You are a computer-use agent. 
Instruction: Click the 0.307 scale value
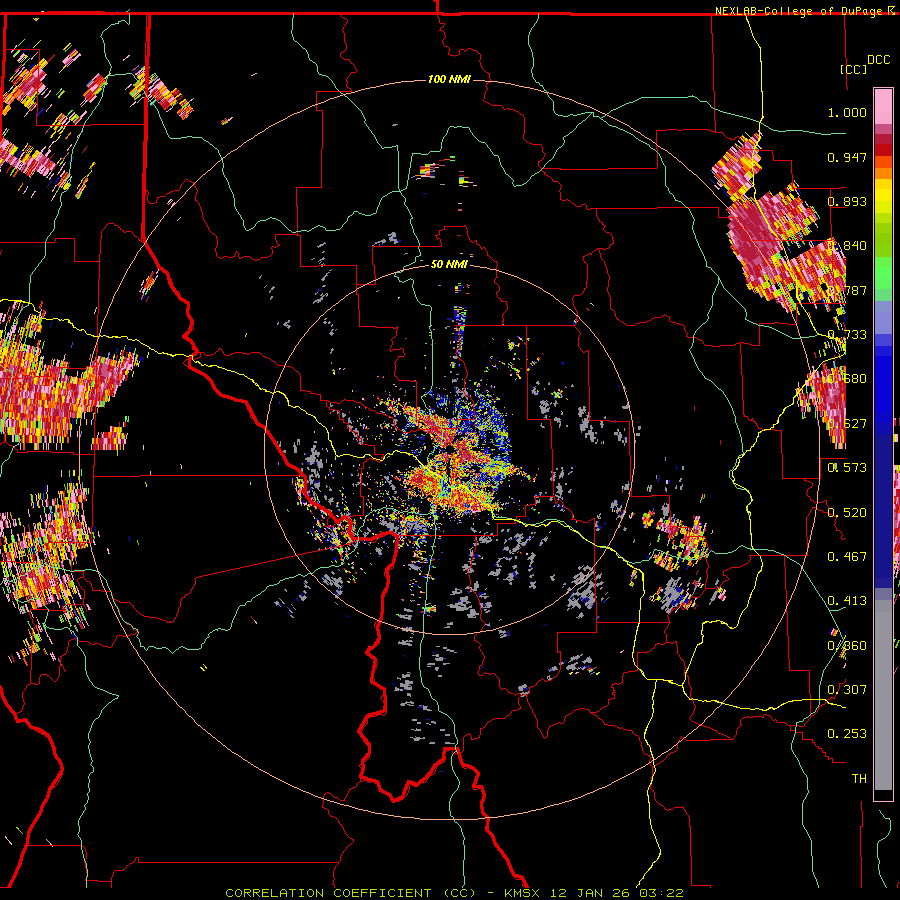click(847, 689)
